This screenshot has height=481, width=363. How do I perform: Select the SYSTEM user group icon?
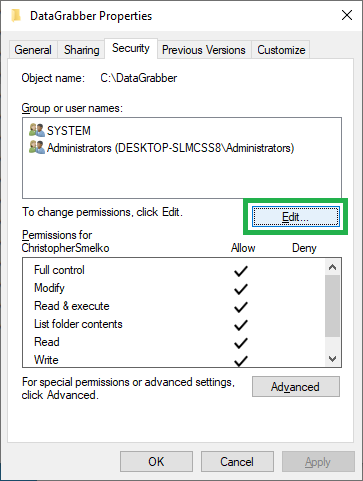coord(37,130)
